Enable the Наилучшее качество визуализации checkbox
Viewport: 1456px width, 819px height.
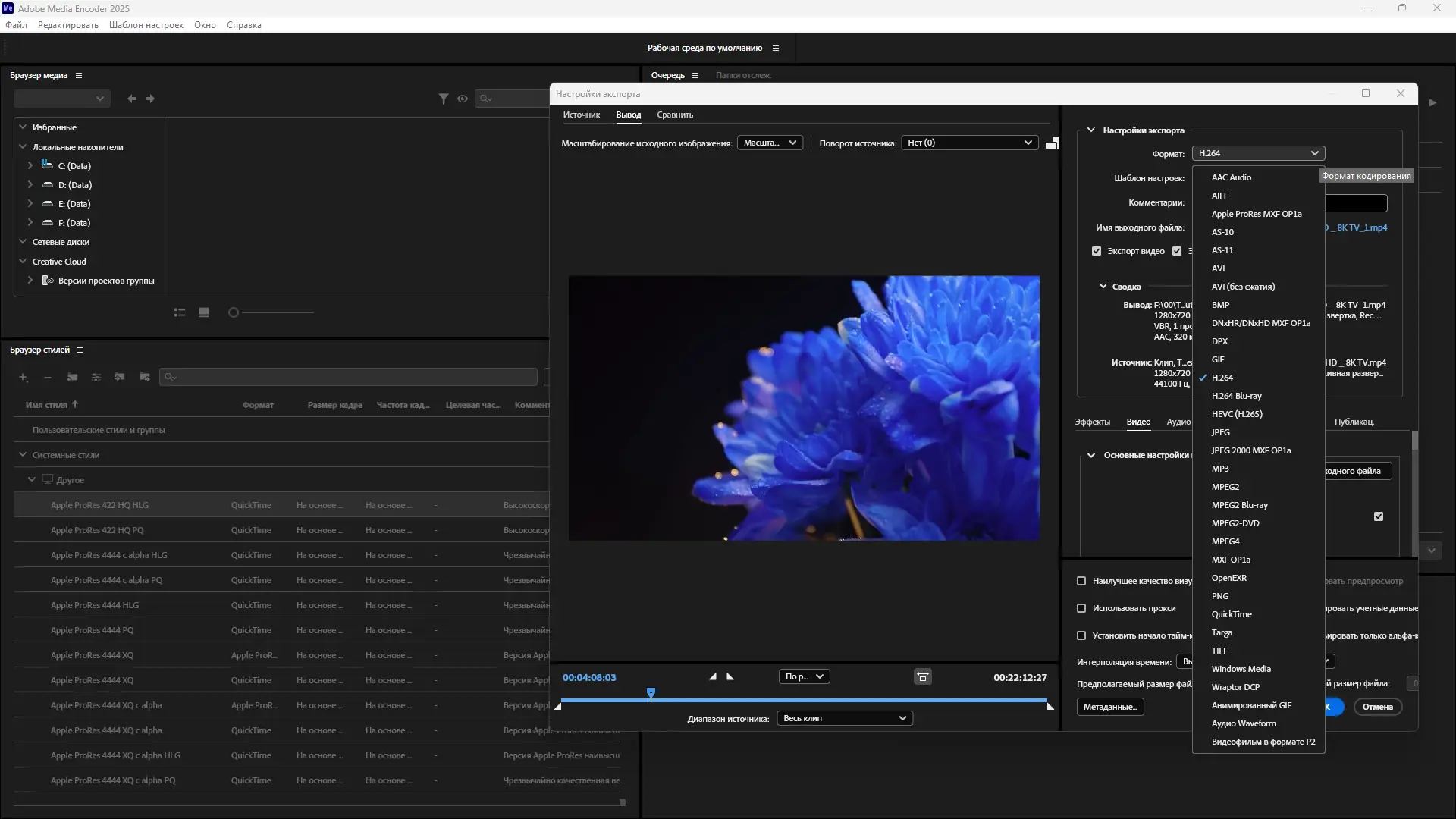(x=1081, y=581)
